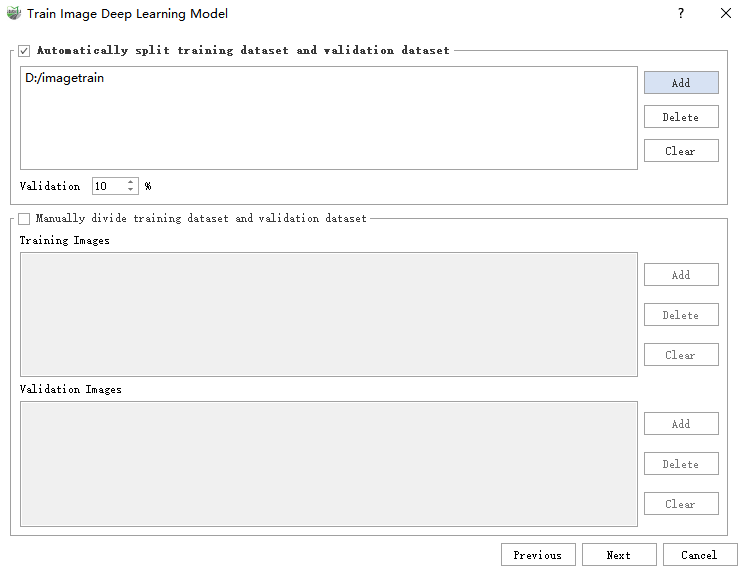
Task: Enable Manually divide training dataset checkbox
Action: tap(24, 218)
